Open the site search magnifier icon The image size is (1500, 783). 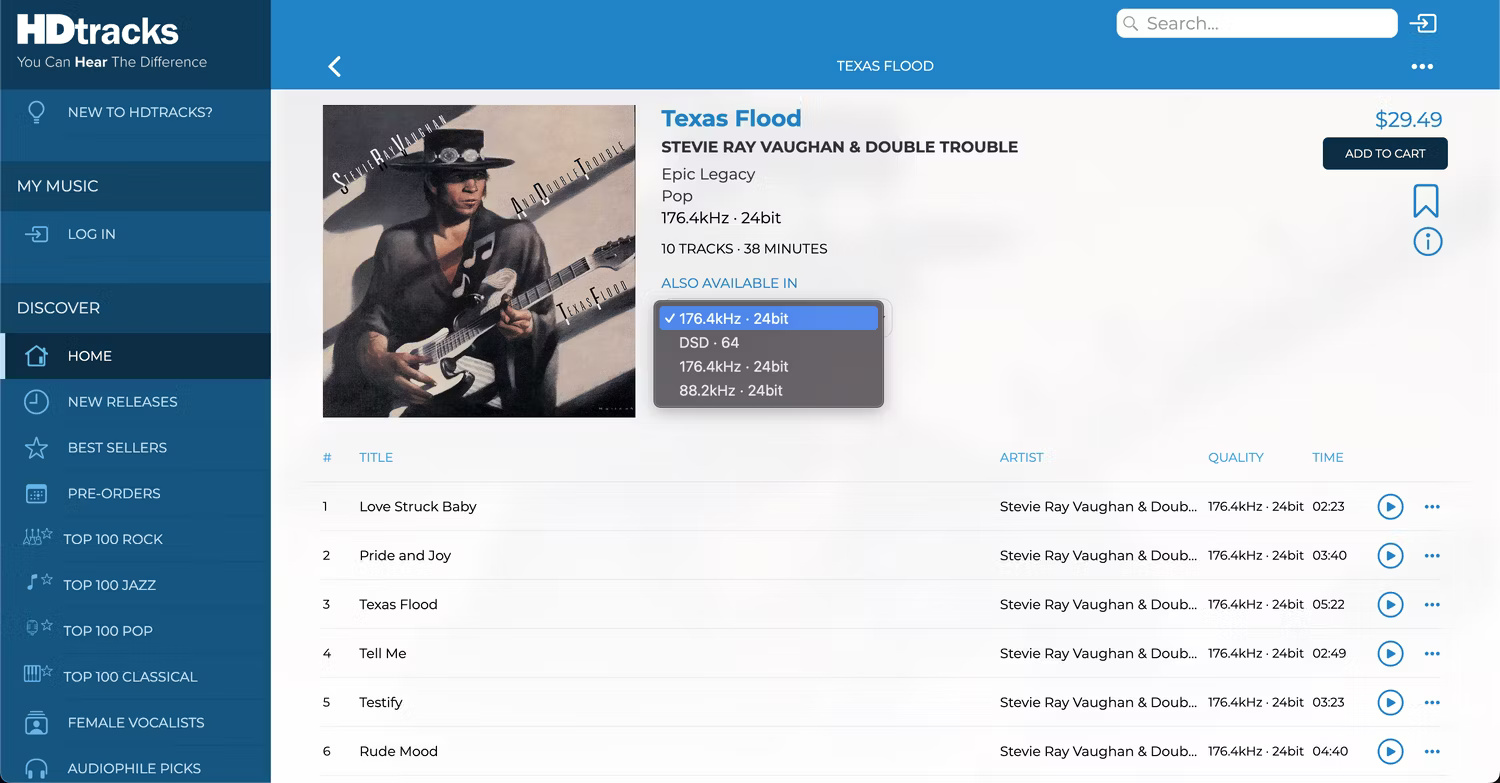click(x=1131, y=22)
